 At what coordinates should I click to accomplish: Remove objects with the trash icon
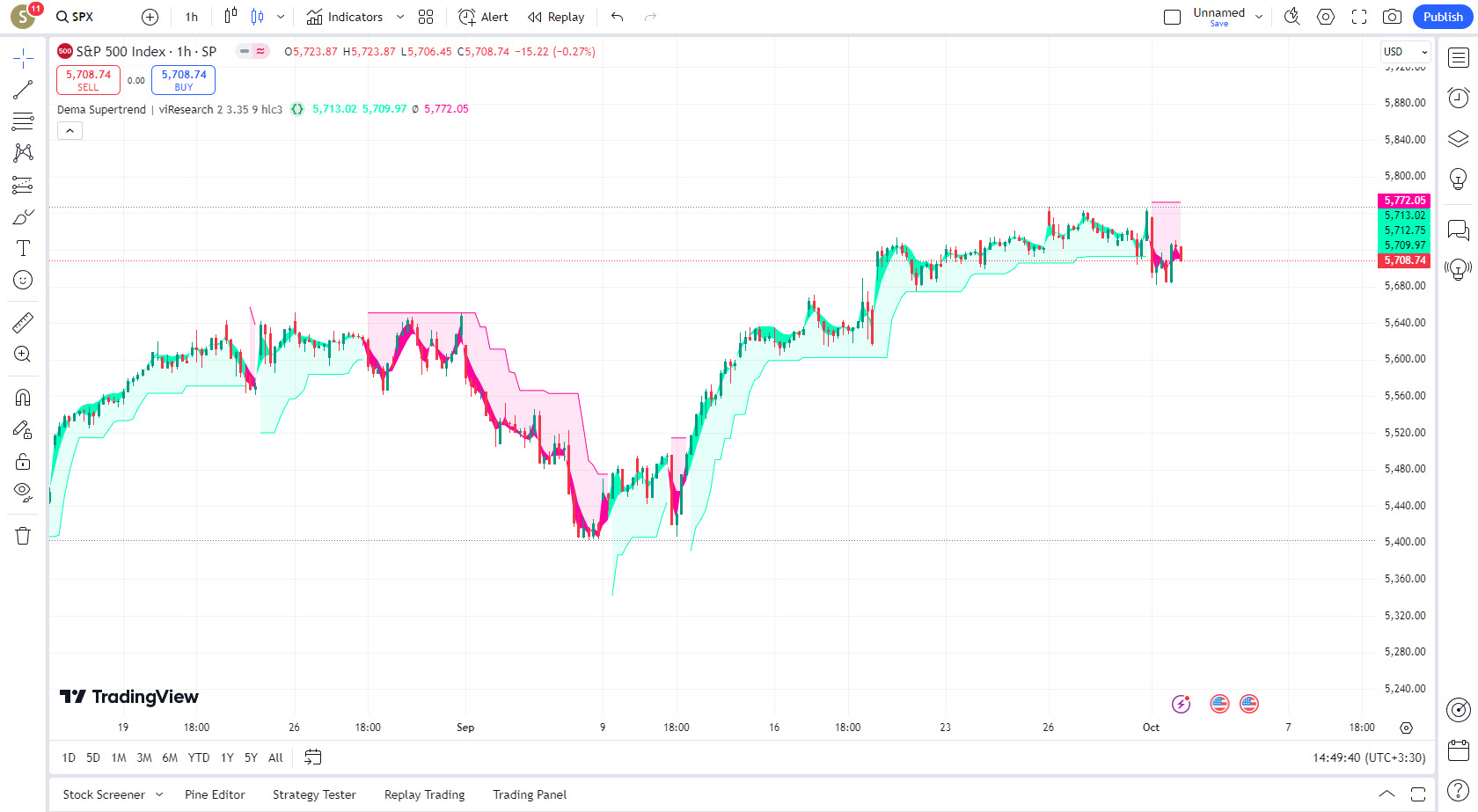pos(23,536)
